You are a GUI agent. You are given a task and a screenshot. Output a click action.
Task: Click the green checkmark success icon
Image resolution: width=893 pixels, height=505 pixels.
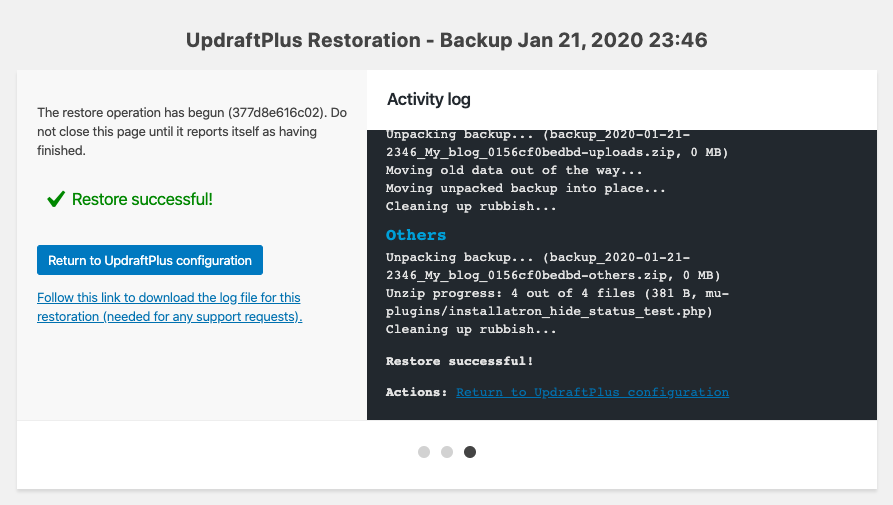click(x=56, y=199)
